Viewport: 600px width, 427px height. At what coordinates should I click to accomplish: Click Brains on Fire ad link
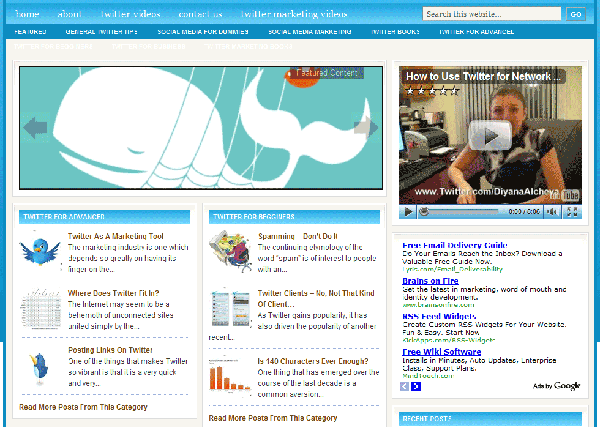(x=430, y=281)
